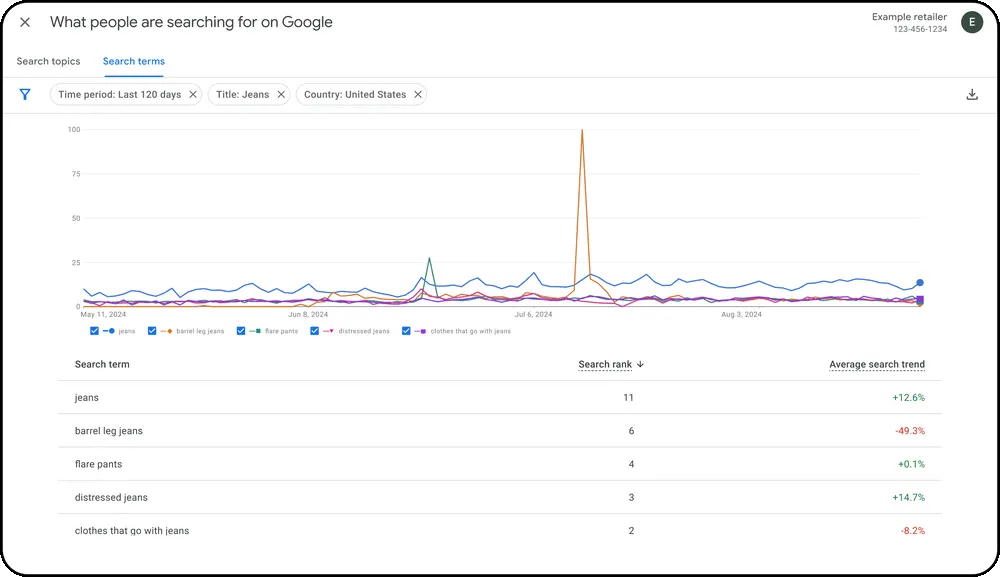Sort table by Average search trend

(x=877, y=364)
